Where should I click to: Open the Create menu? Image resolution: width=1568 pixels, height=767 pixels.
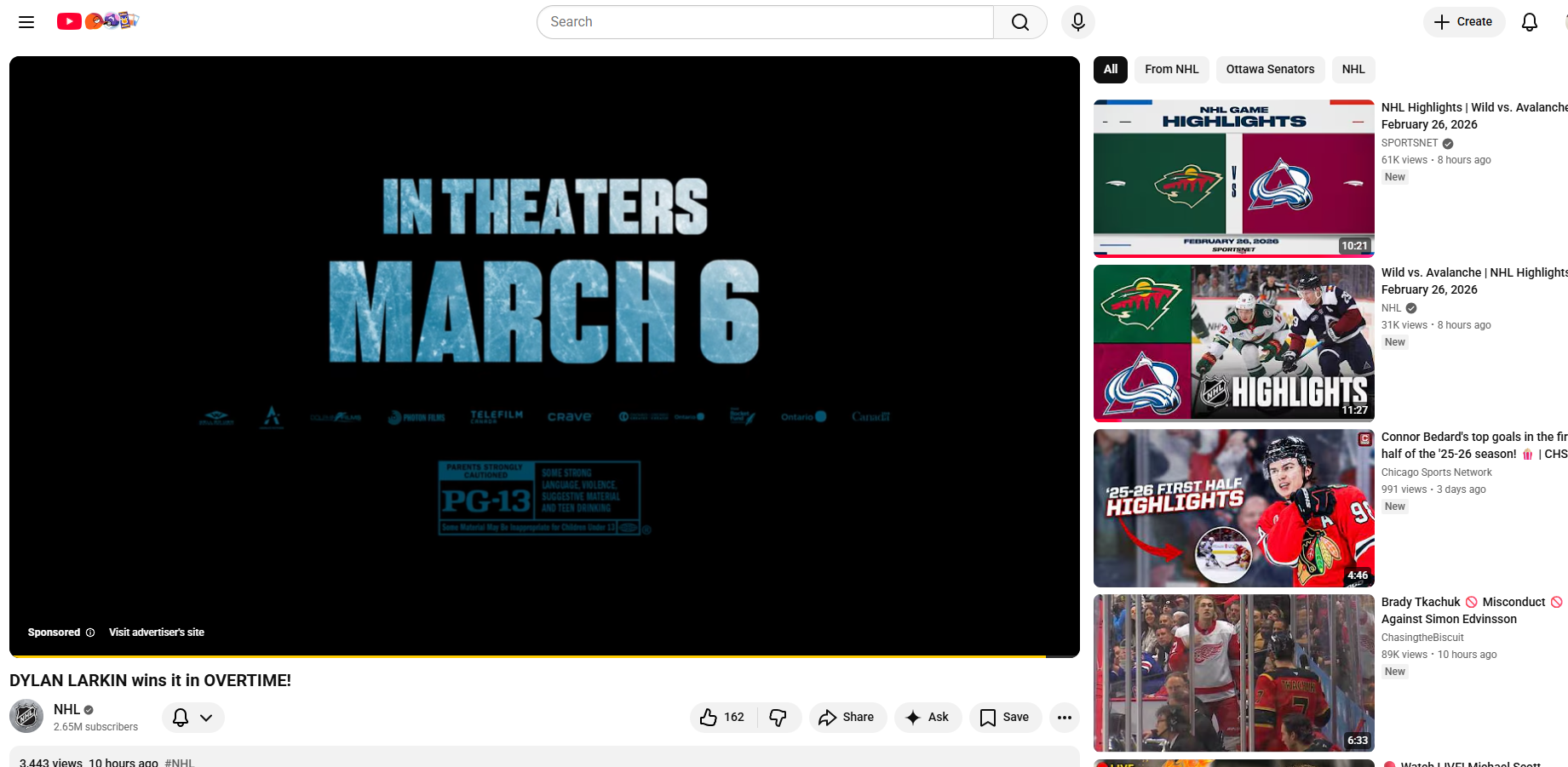pos(1463,22)
